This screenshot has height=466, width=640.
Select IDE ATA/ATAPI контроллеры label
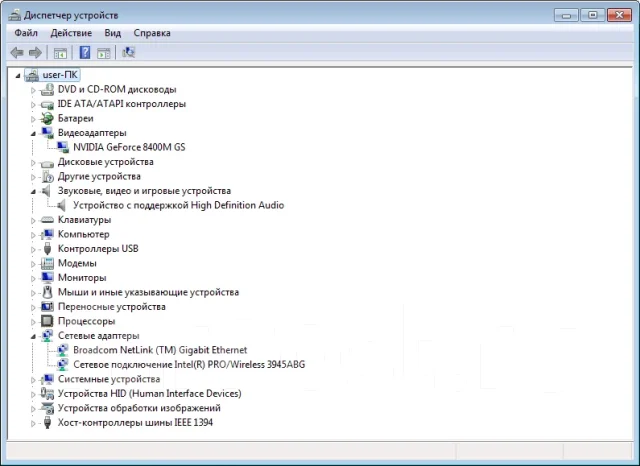[122, 104]
